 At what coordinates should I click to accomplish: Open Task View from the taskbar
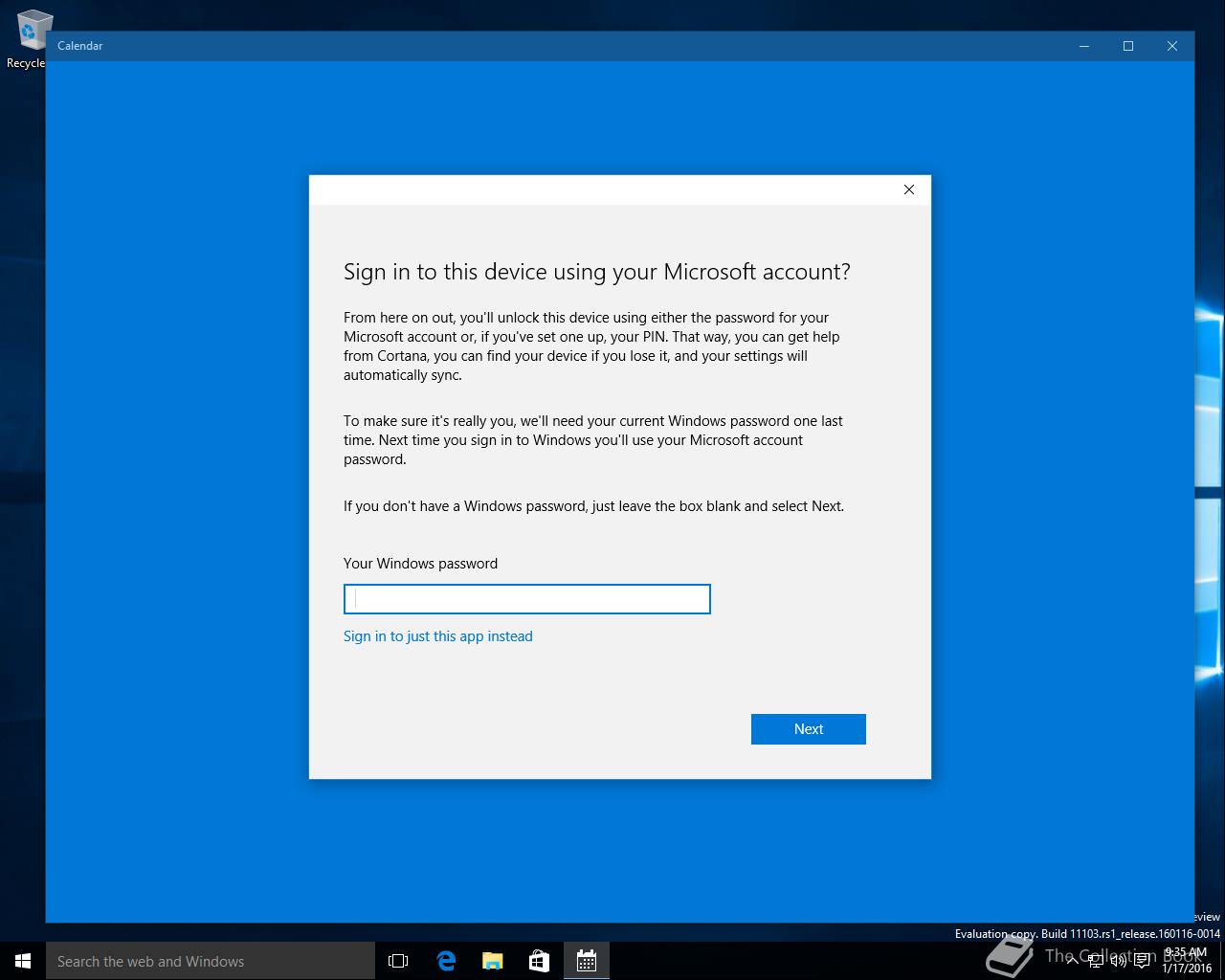tap(398, 961)
